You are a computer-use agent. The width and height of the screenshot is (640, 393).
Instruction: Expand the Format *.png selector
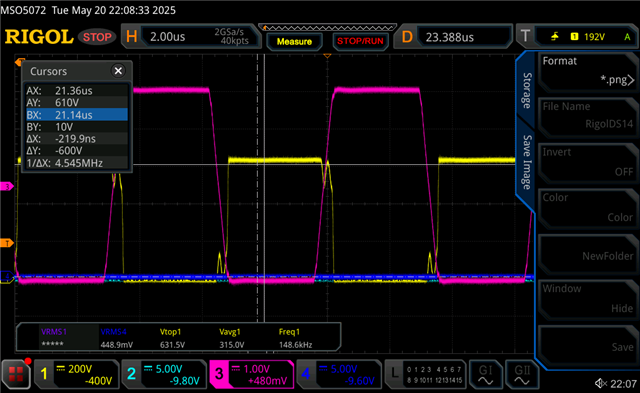[588, 71]
